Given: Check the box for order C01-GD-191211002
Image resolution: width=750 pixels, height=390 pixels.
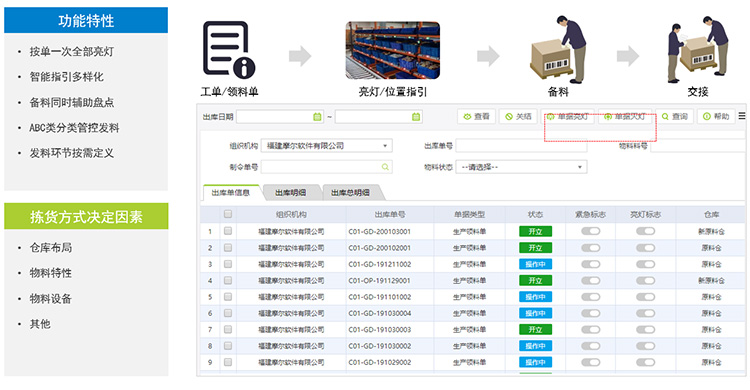Looking at the screenshot, I should [228, 264].
